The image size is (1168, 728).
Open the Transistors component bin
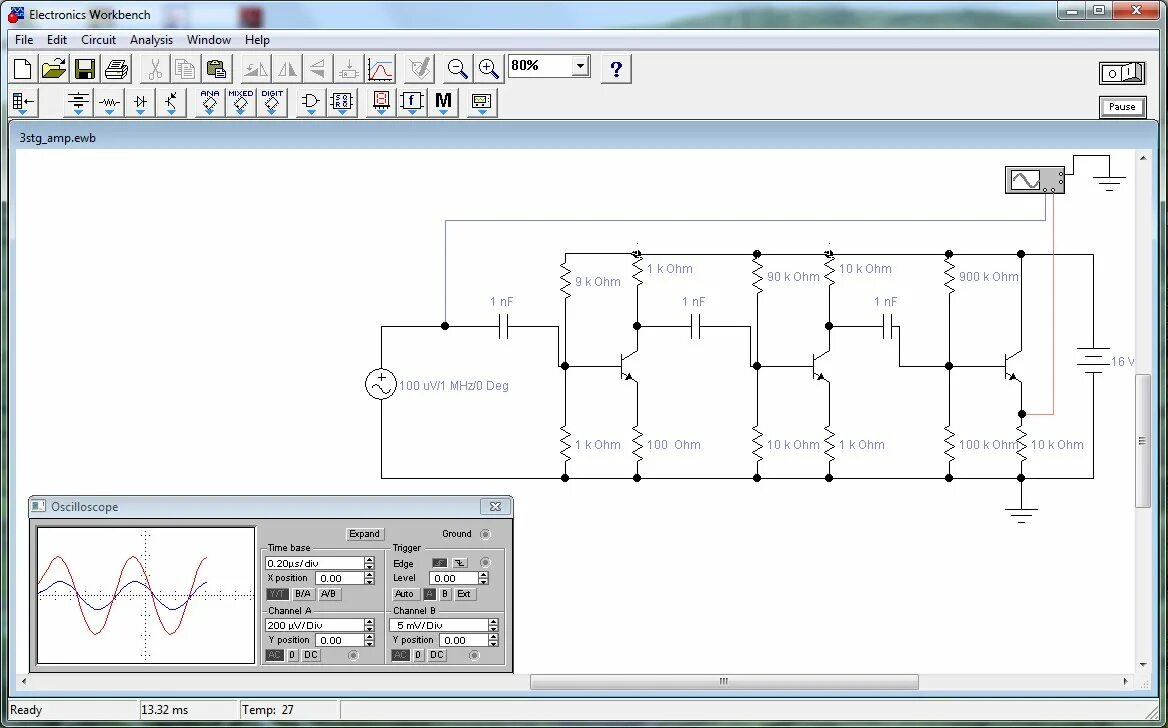(x=171, y=102)
